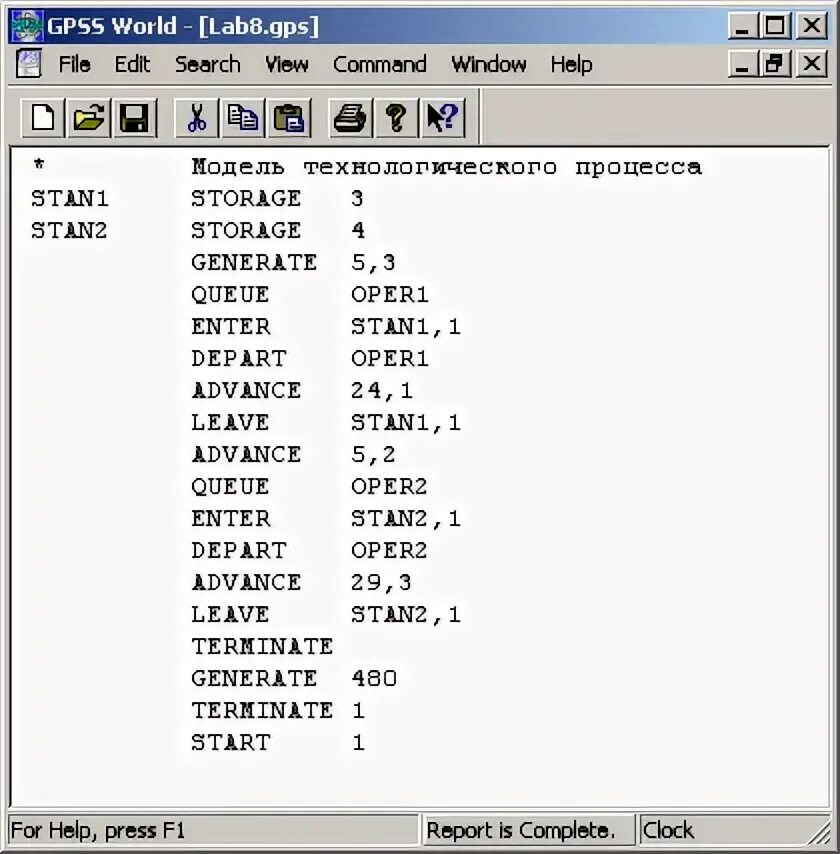Restore the Lab8.gps document window
This screenshot has width=840, height=854.
[775, 64]
